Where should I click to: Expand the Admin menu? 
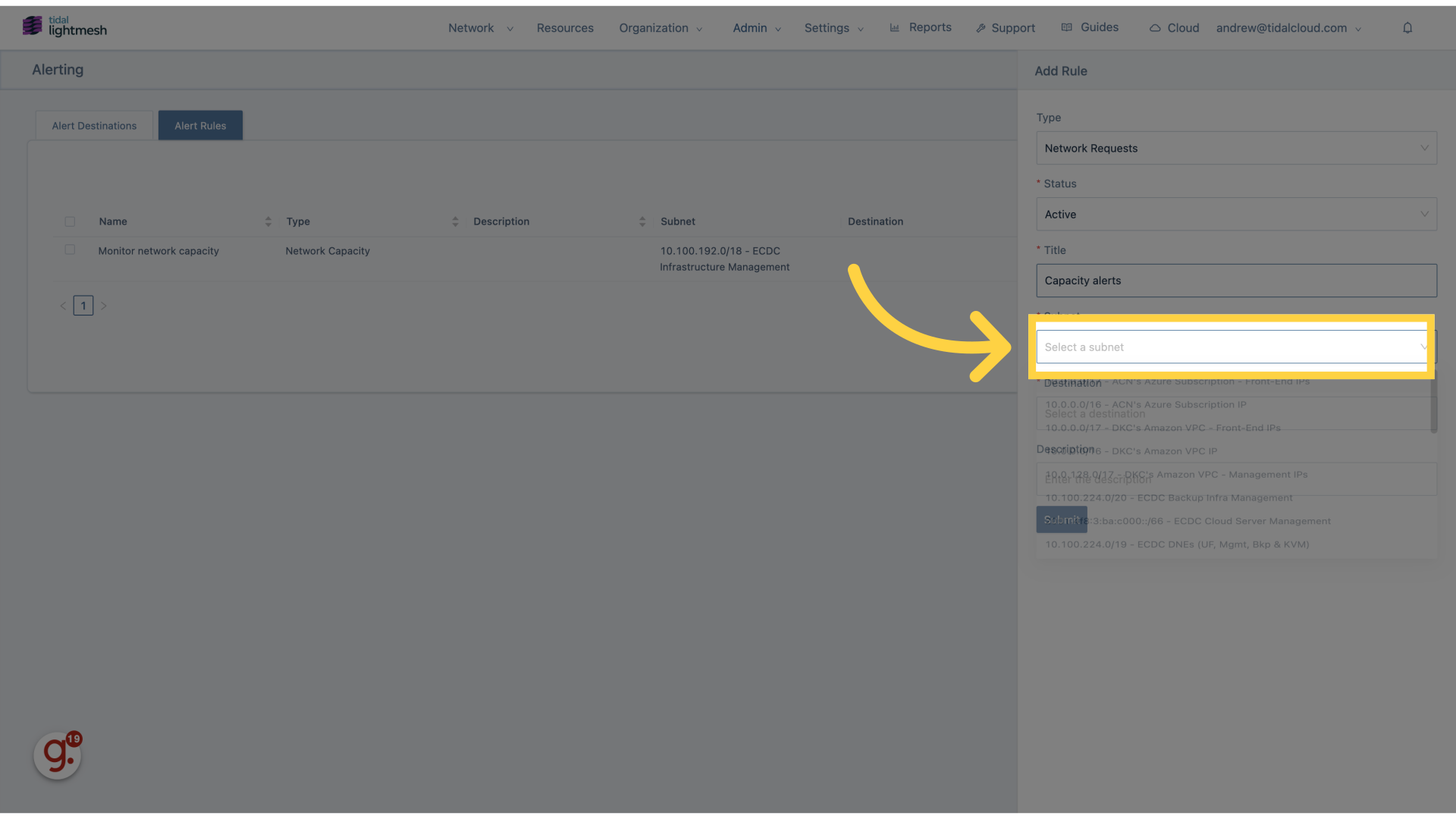point(756,28)
